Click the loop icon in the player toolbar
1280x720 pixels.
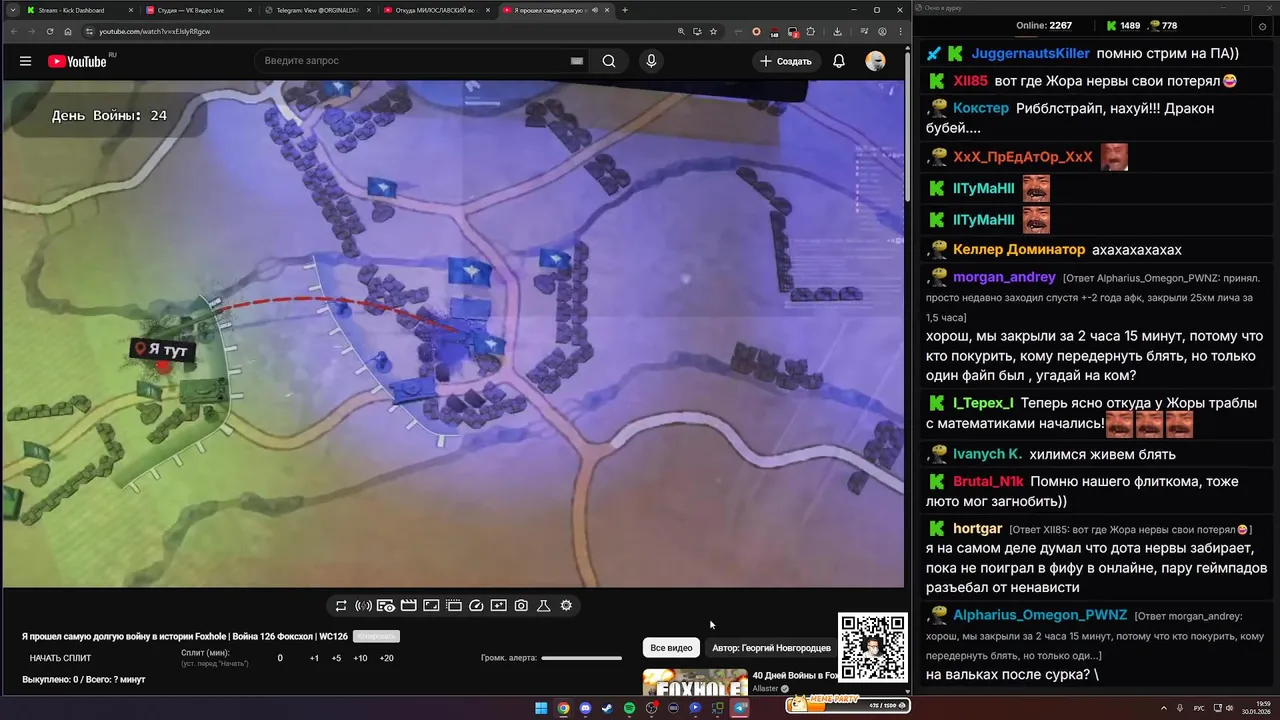(x=341, y=605)
